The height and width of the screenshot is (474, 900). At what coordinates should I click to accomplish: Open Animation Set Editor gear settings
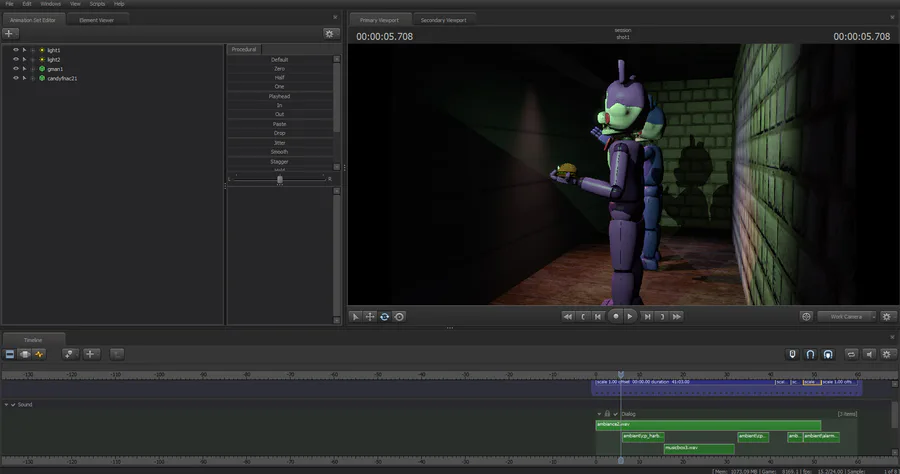[330, 33]
